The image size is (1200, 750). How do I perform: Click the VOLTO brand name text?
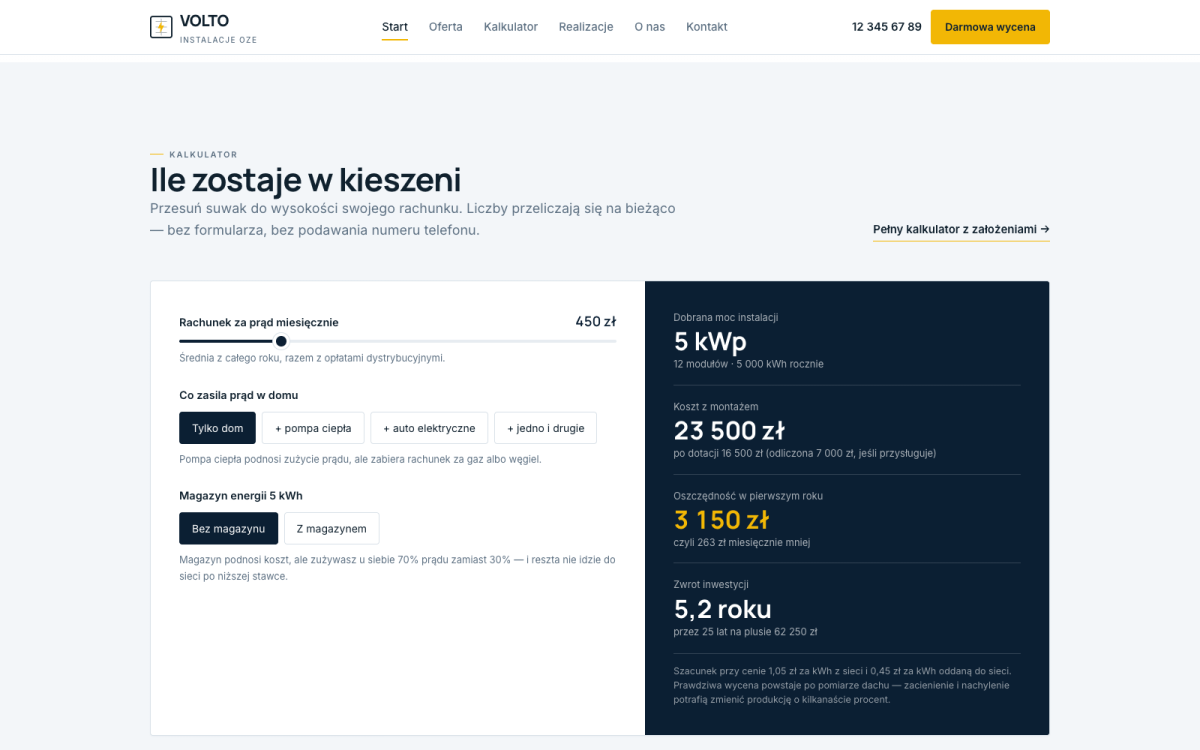tap(204, 21)
